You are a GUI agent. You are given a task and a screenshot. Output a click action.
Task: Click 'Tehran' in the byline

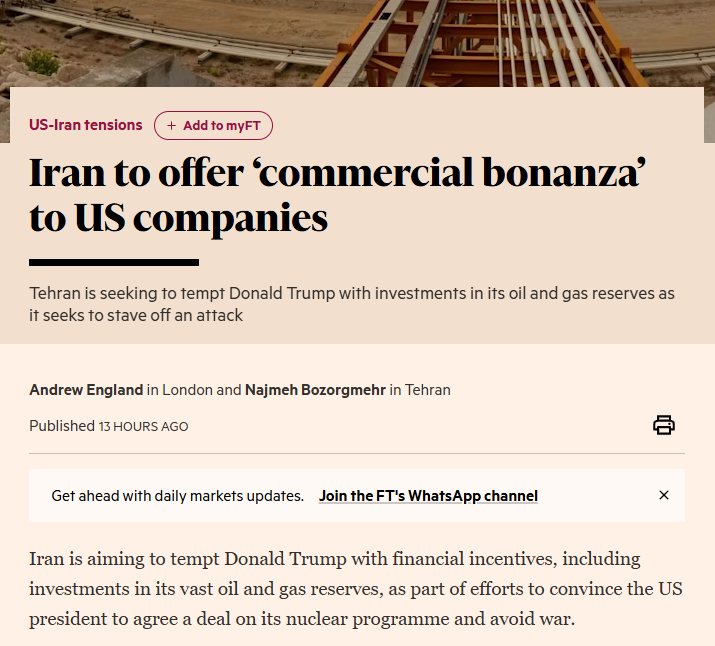(x=428, y=390)
